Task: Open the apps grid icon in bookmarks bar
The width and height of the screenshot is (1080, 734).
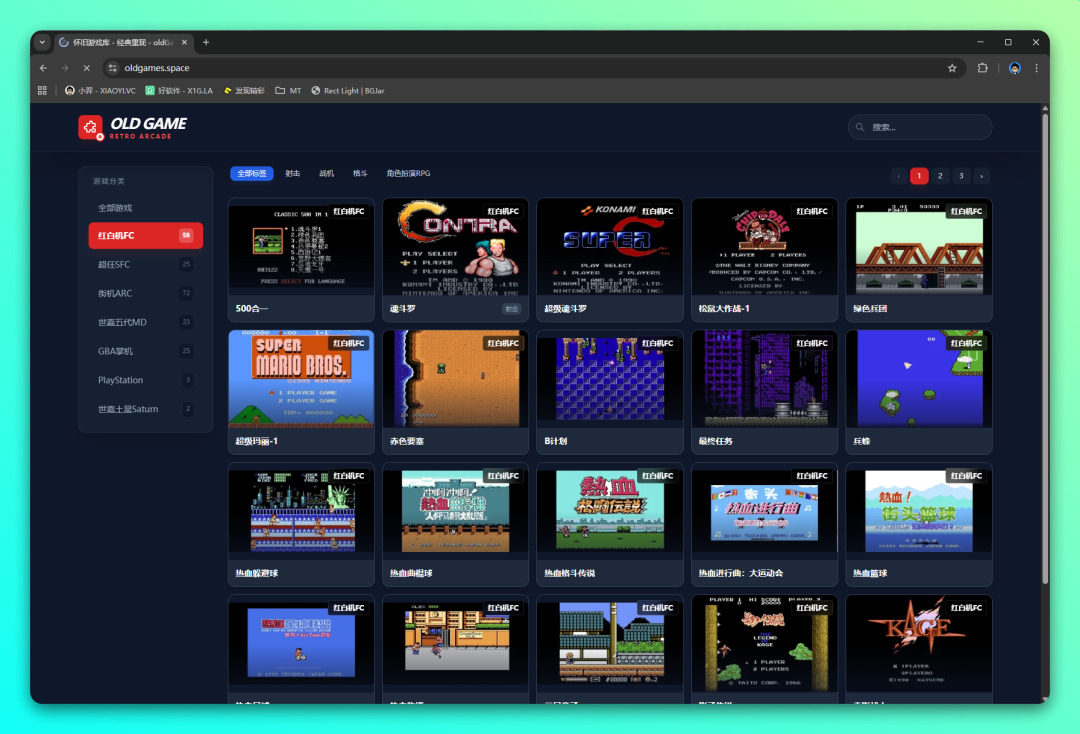Action: (x=42, y=90)
